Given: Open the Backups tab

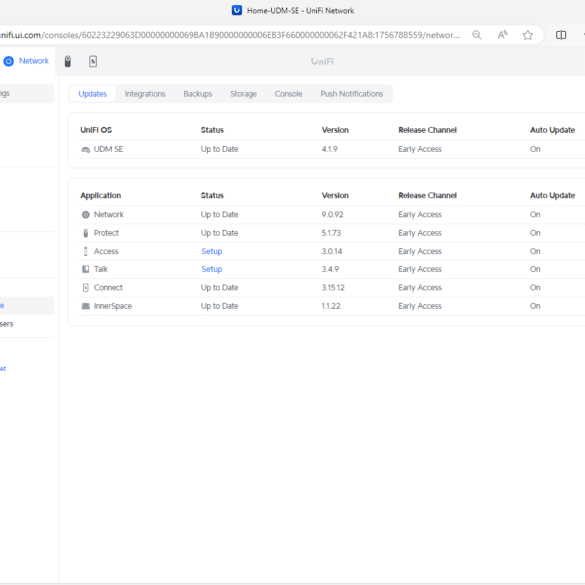Looking at the screenshot, I should 198,94.
